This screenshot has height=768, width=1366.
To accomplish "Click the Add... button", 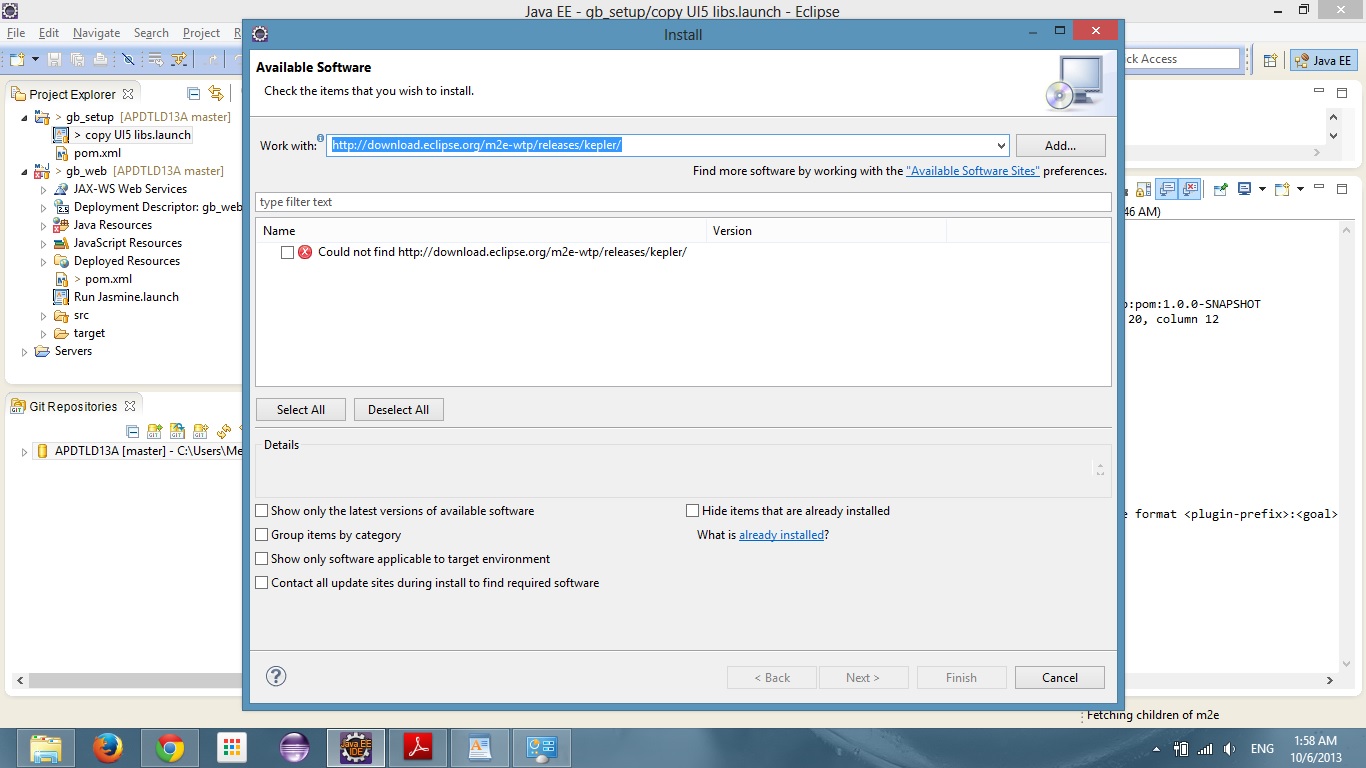I will point(1060,145).
